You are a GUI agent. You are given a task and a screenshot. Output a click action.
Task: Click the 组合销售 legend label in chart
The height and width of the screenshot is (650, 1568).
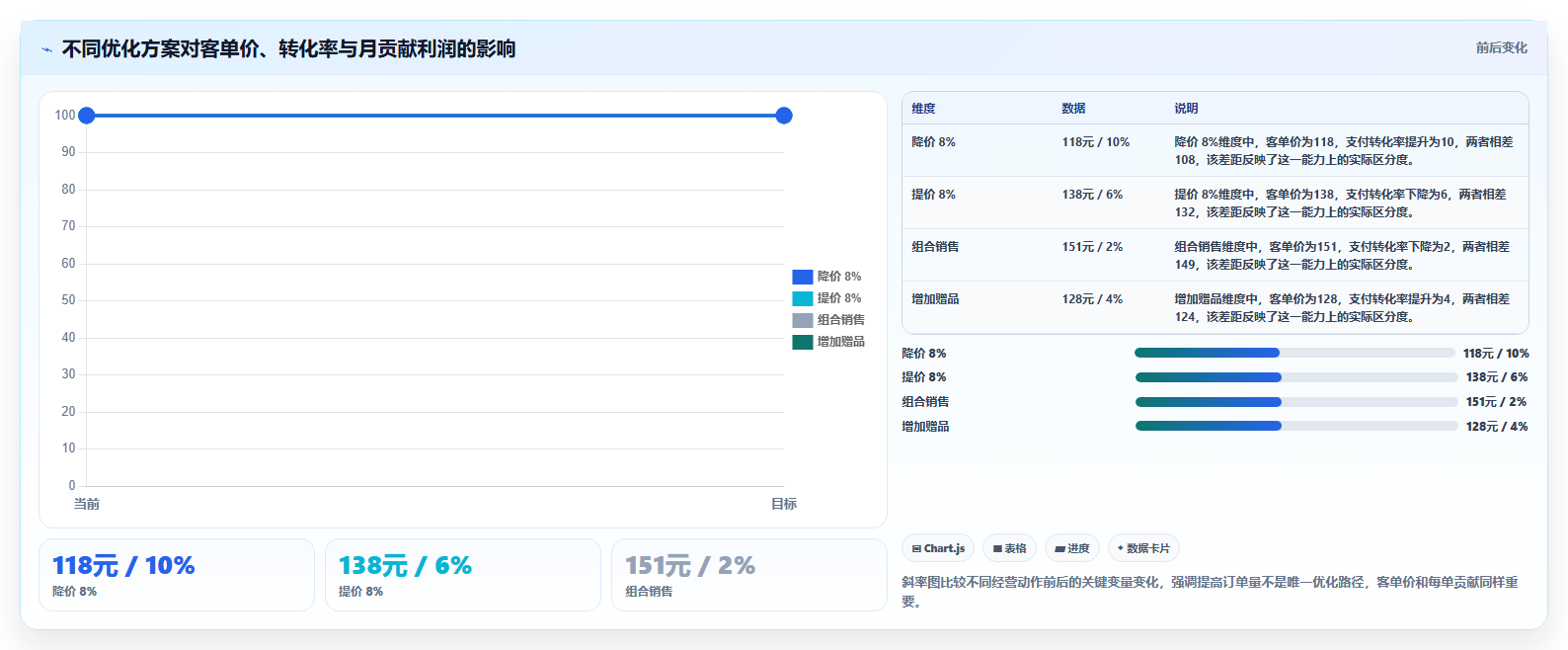pyautogui.click(x=841, y=320)
